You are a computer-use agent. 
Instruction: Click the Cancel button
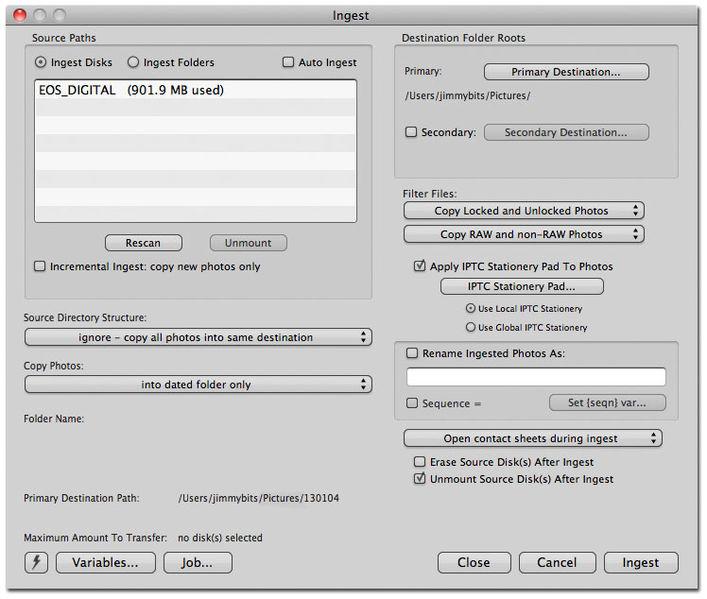(557, 562)
